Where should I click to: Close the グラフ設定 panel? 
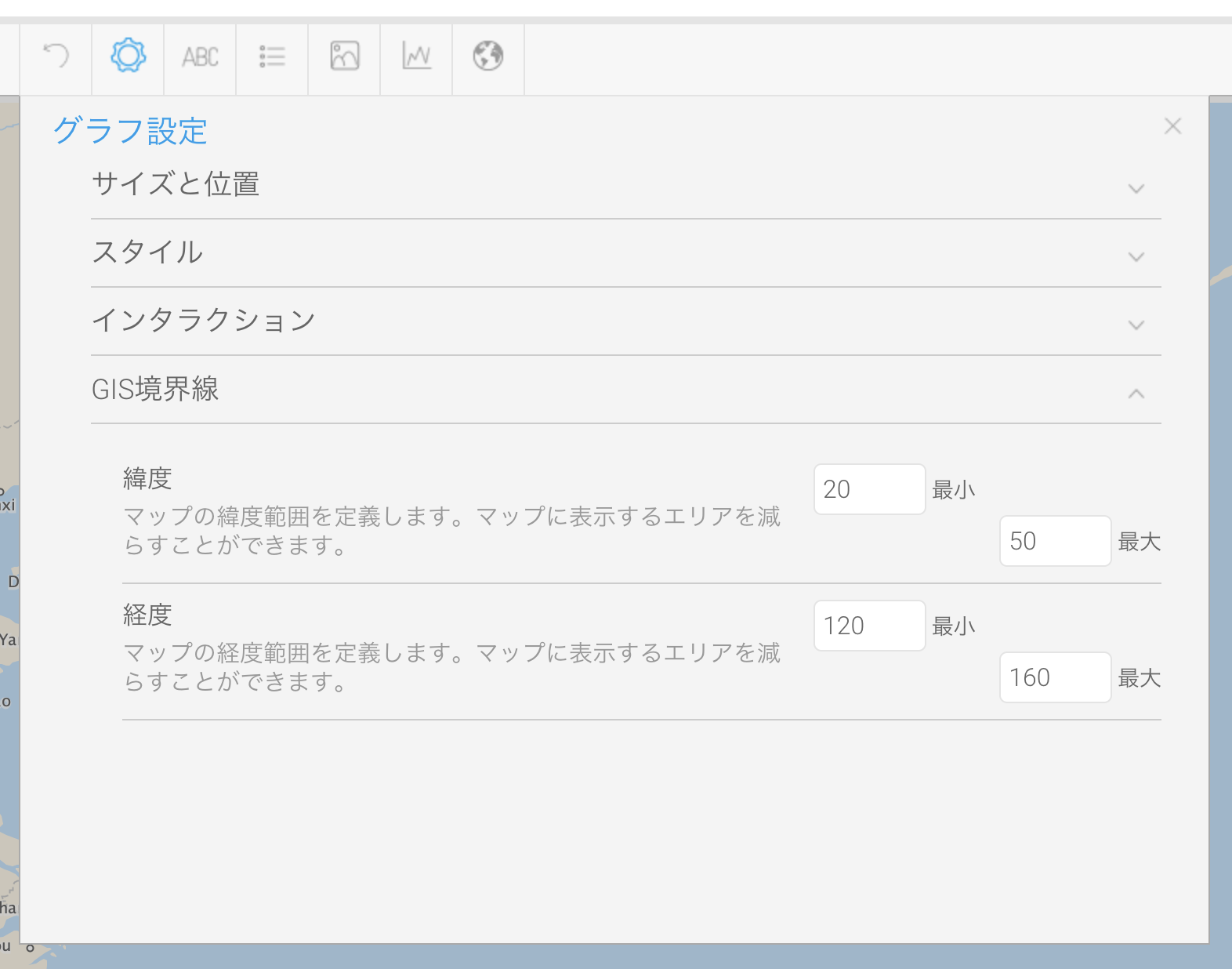(1172, 126)
